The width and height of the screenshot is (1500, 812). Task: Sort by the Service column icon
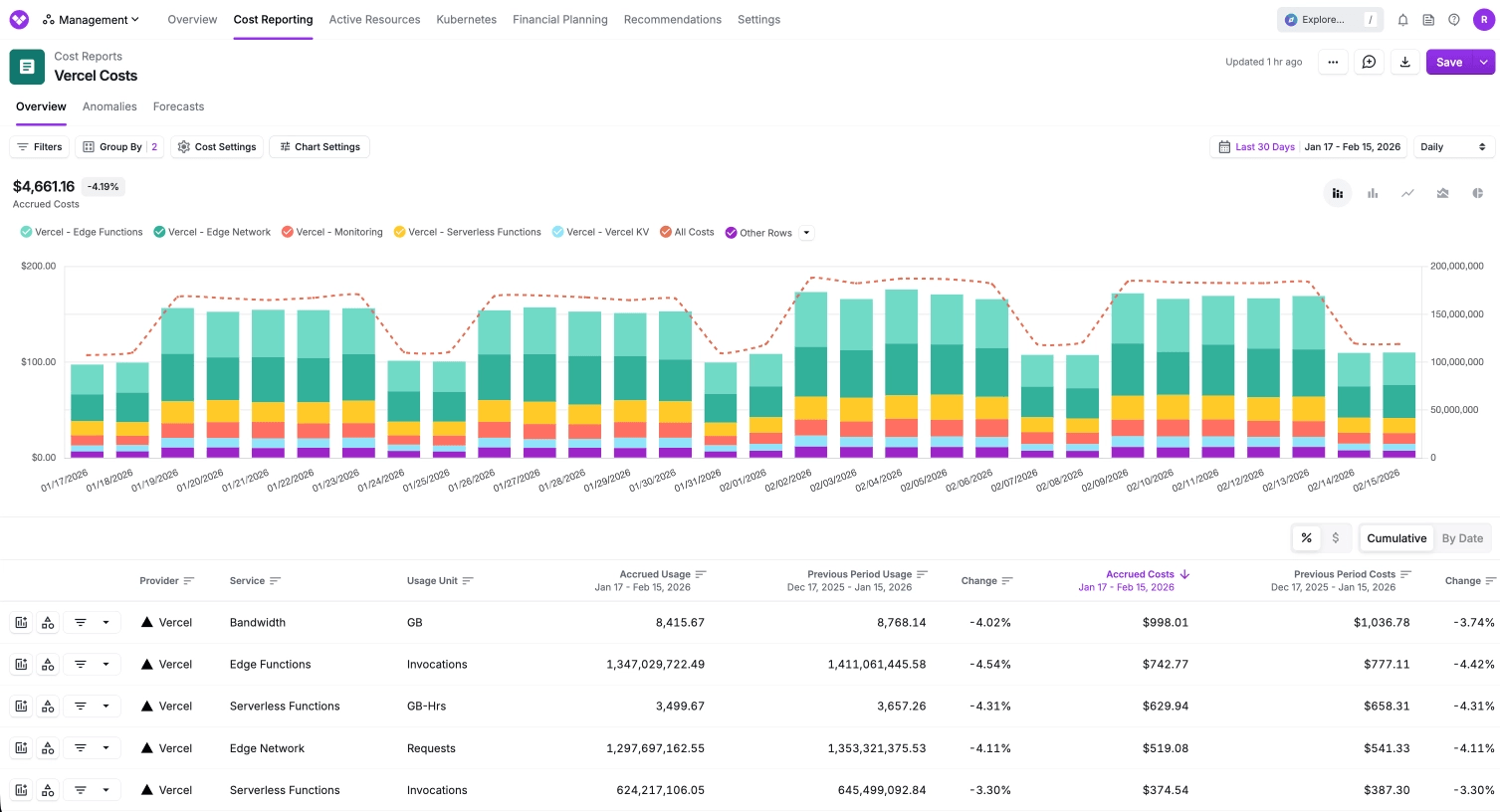pos(276,581)
